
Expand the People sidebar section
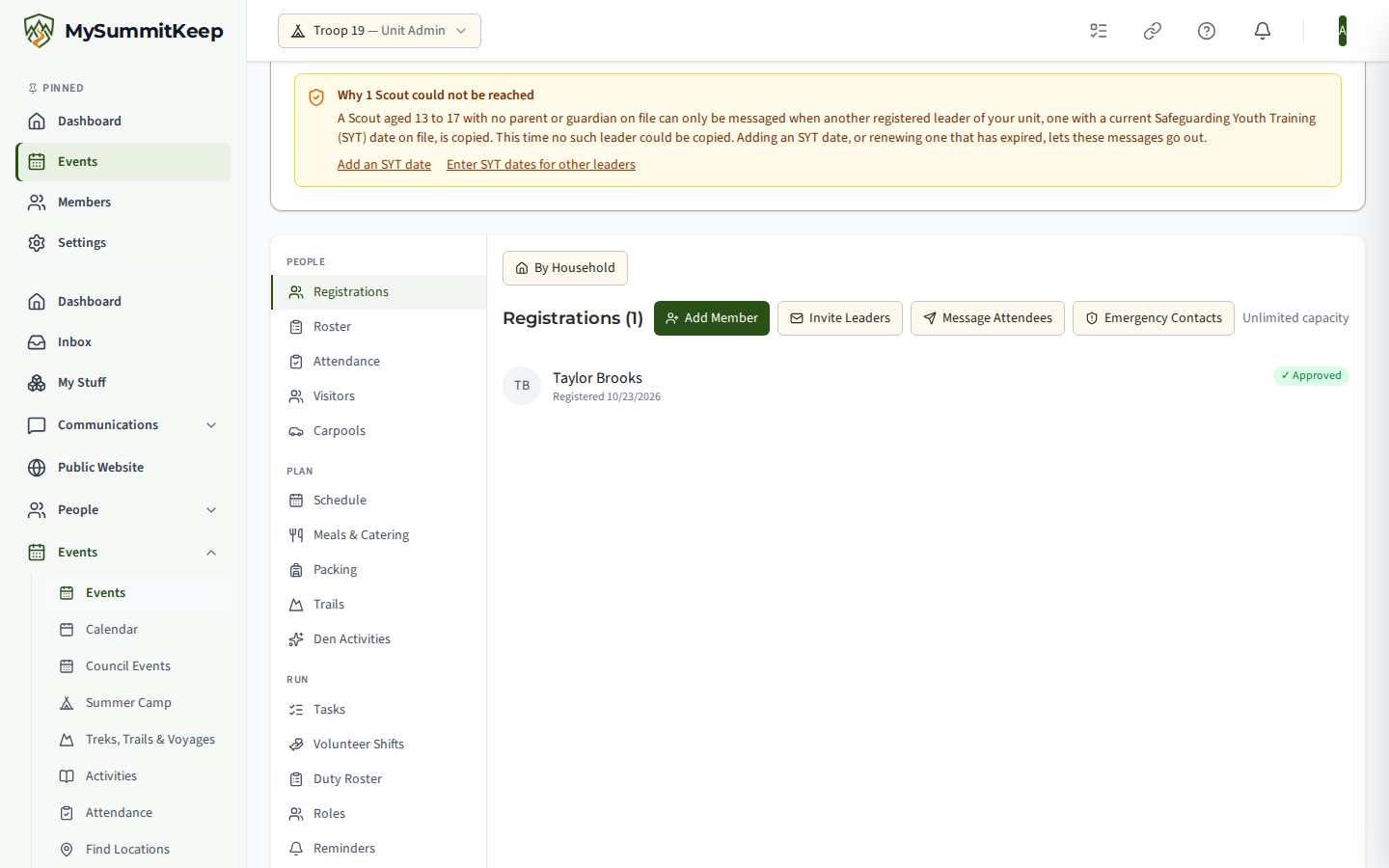(123, 510)
